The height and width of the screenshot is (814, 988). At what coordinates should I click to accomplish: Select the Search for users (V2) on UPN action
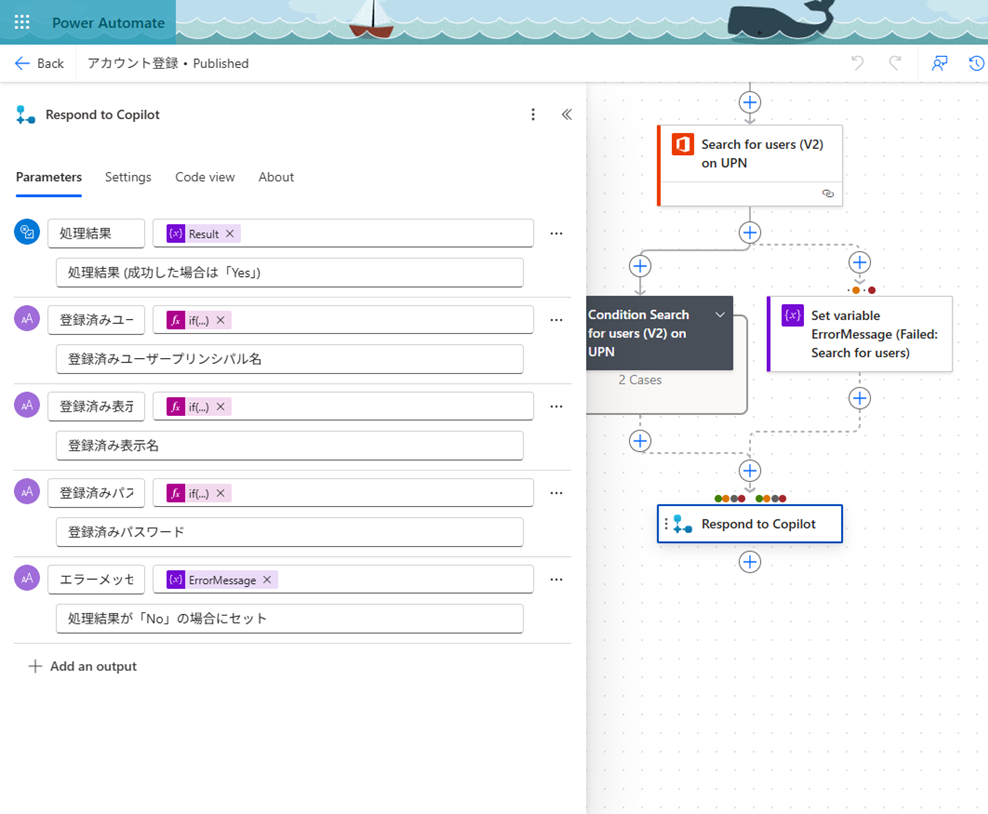pyautogui.click(x=750, y=166)
